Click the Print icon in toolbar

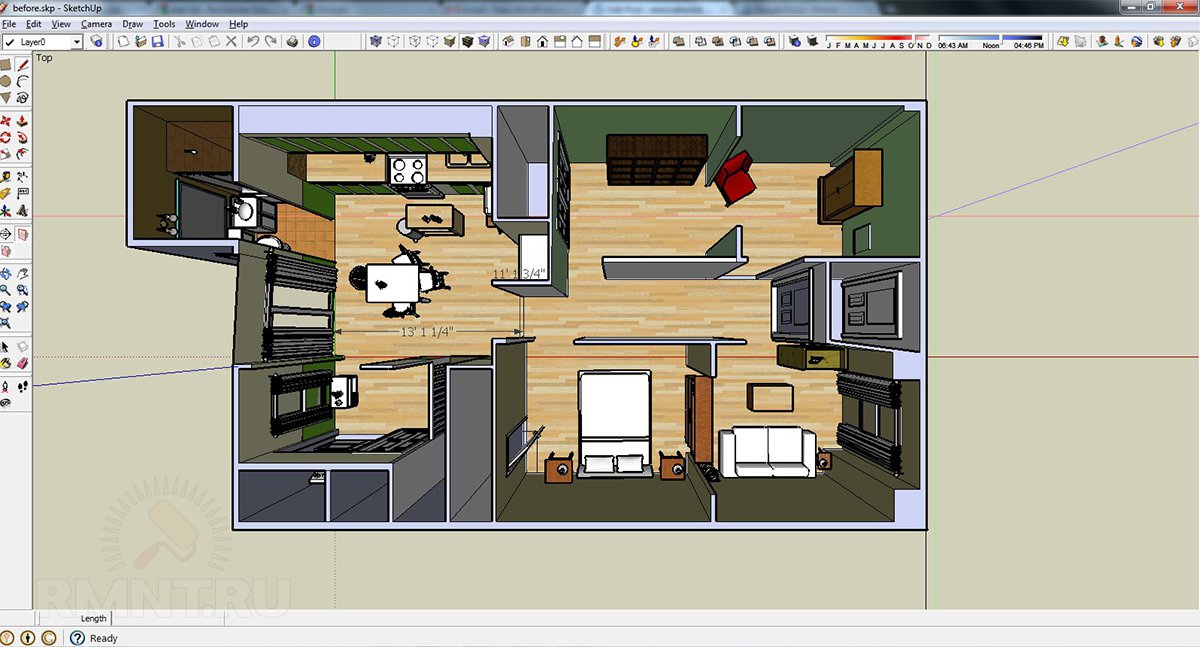[x=292, y=42]
